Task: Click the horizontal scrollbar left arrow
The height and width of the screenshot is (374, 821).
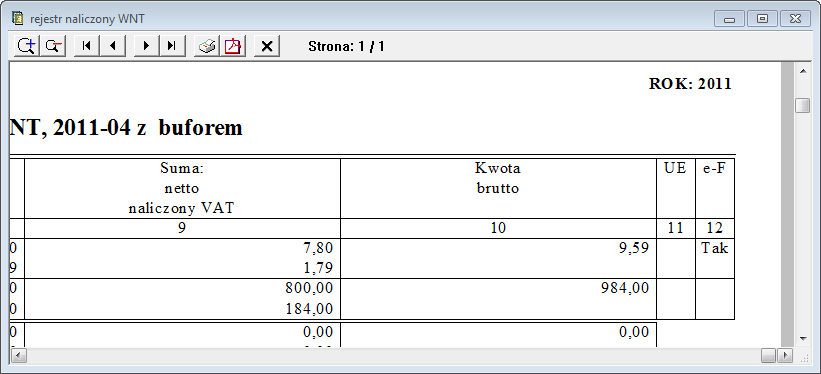Action: [x=18, y=356]
